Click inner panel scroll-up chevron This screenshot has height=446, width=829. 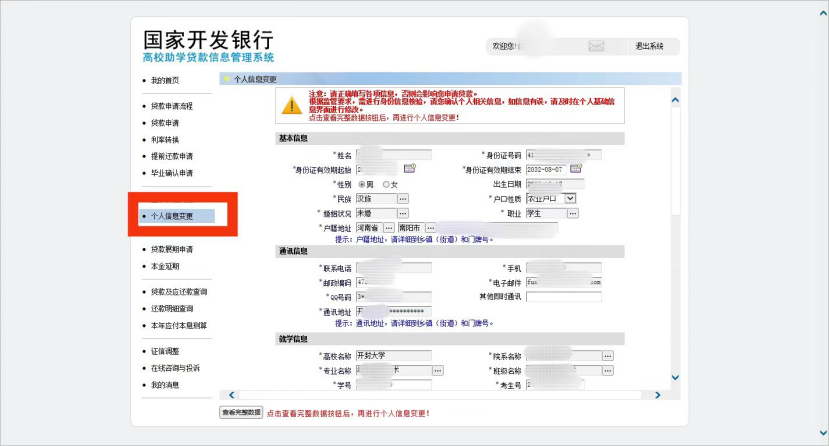(x=675, y=100)
